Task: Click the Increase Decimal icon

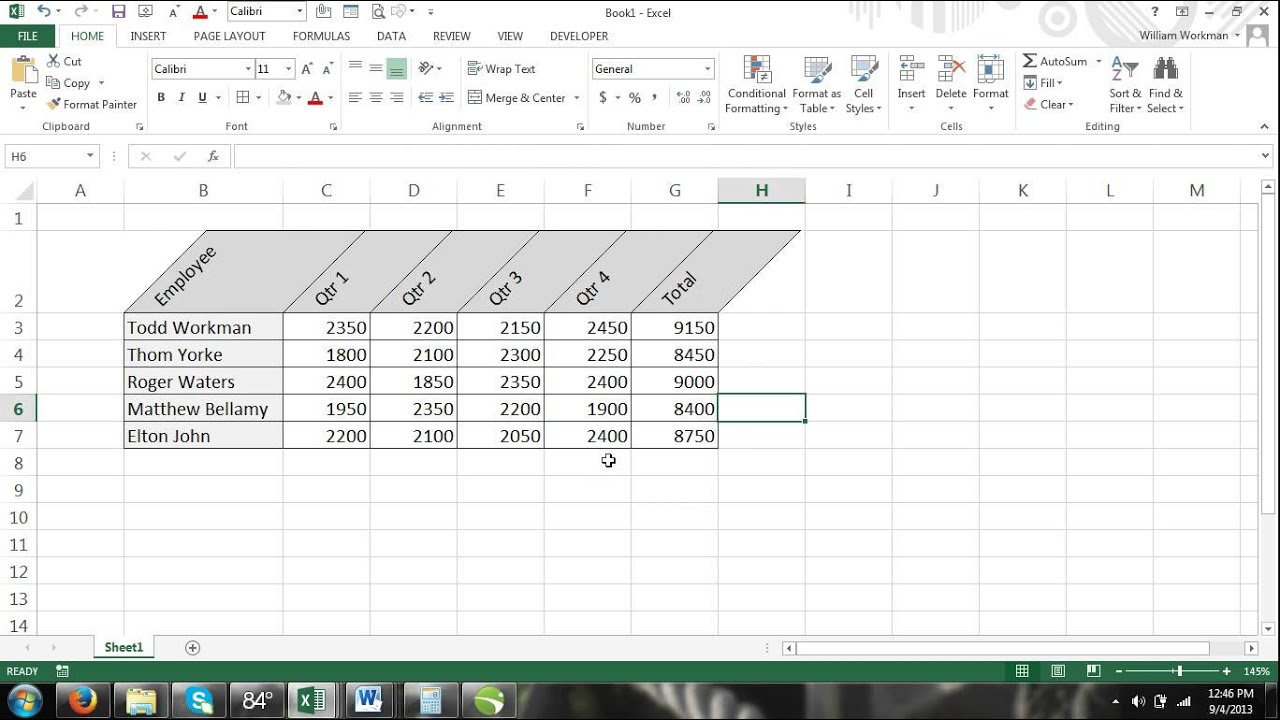Action: (x=683, y=98)
